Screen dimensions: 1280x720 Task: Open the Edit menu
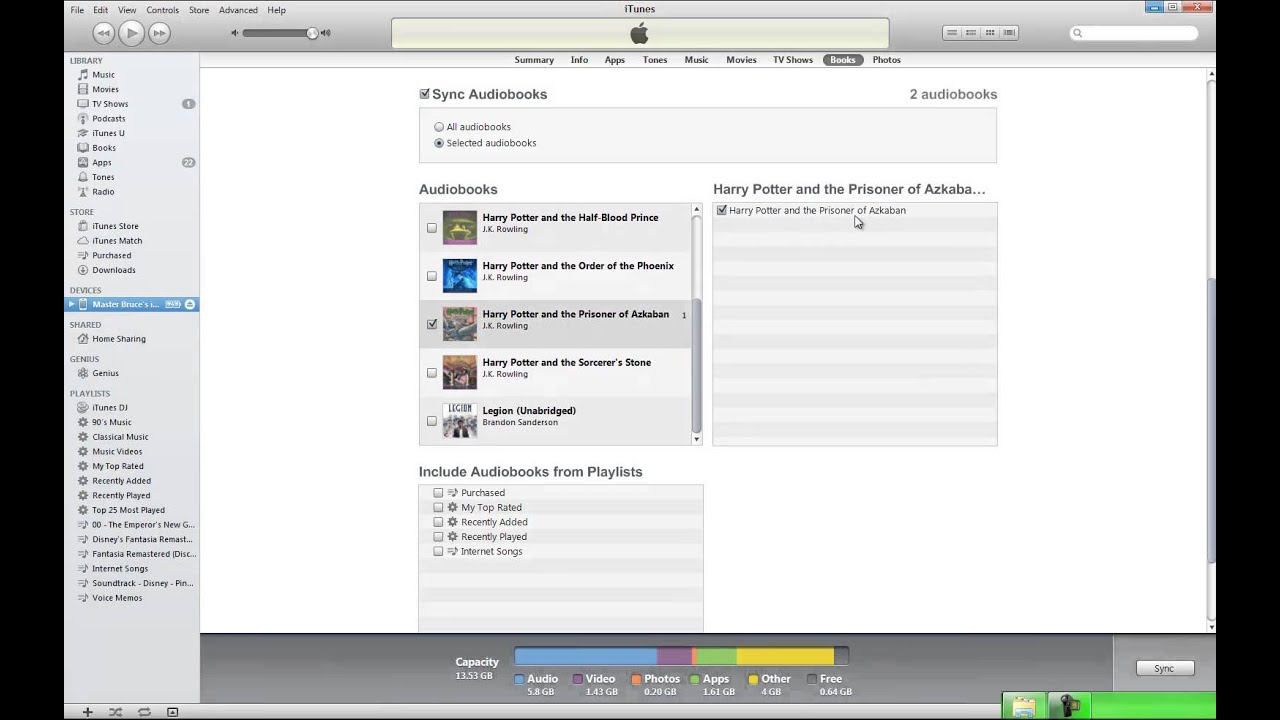[x=101, y=10]
